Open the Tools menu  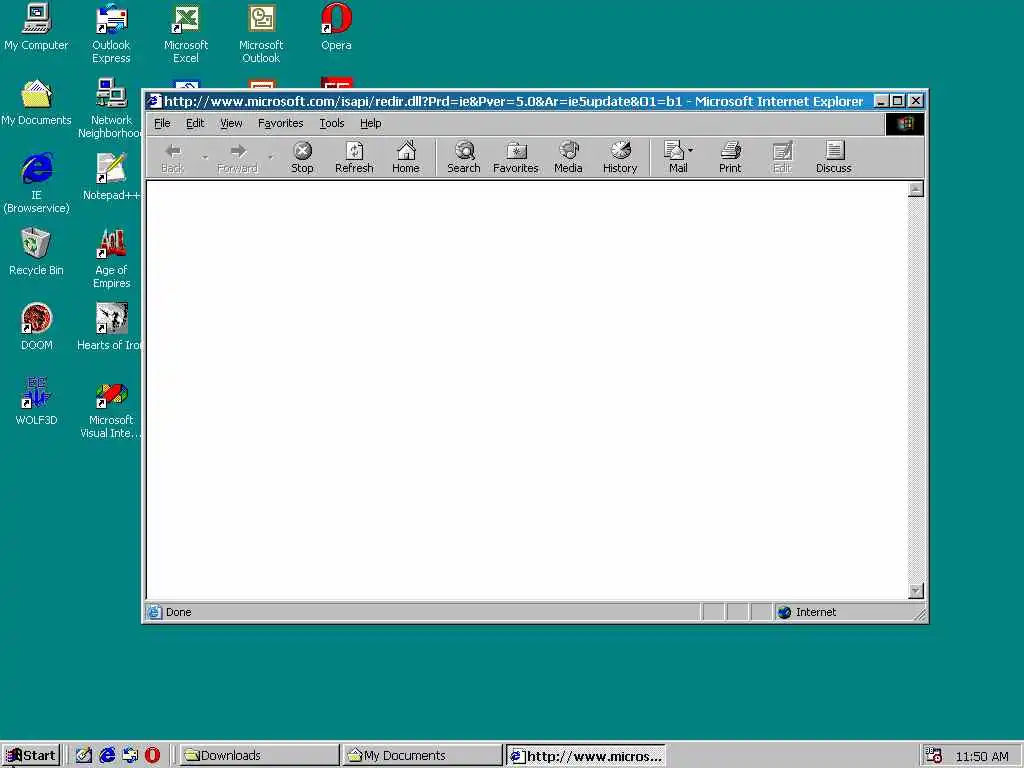pos(332,123)
